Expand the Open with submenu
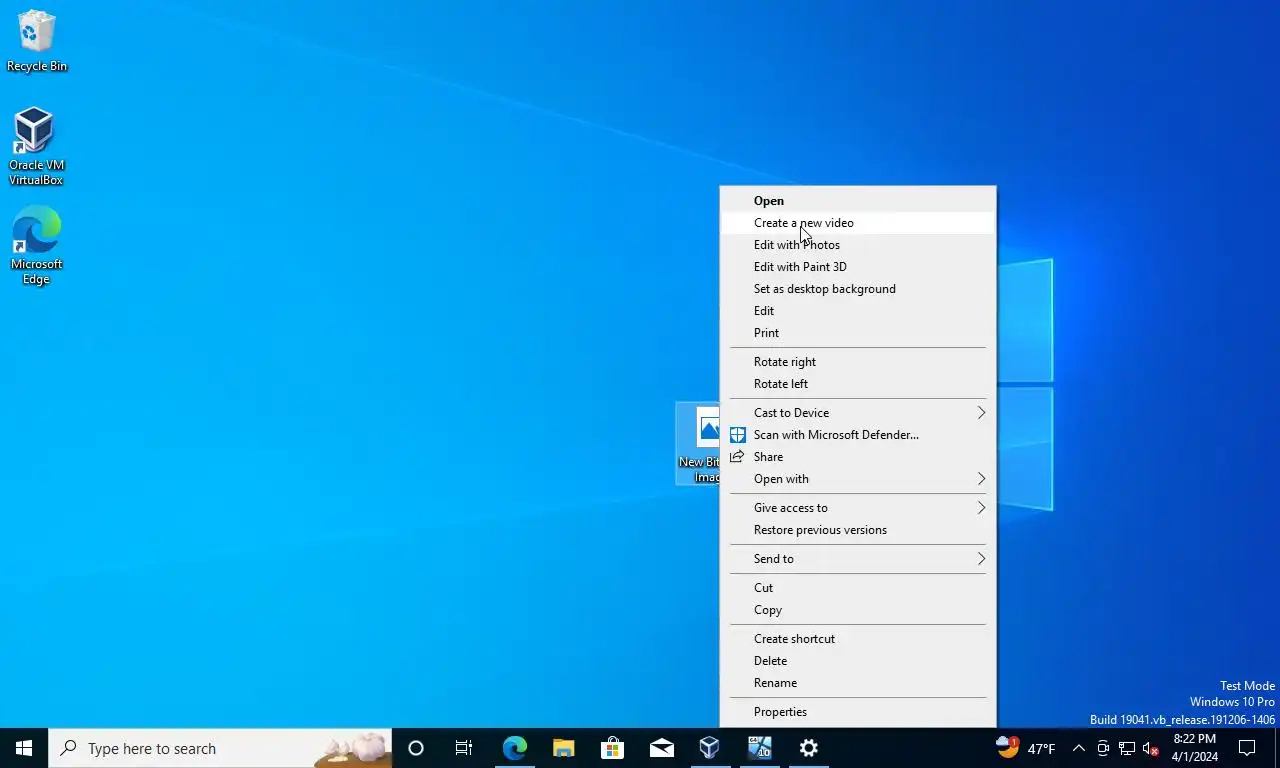 pyautogui.click(x=858, y=479)
